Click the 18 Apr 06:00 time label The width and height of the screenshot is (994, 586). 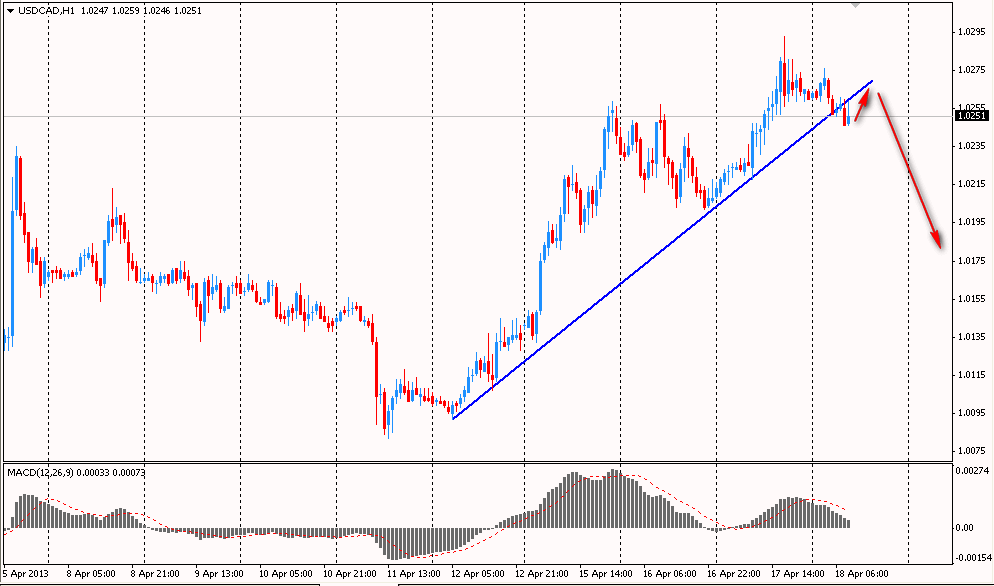click(862, 574)
